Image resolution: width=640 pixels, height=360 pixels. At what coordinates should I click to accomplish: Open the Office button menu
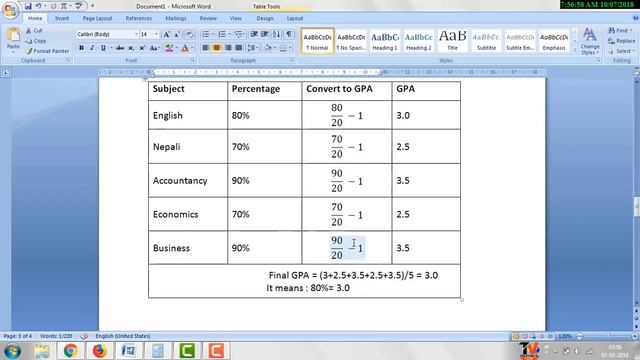10,9
